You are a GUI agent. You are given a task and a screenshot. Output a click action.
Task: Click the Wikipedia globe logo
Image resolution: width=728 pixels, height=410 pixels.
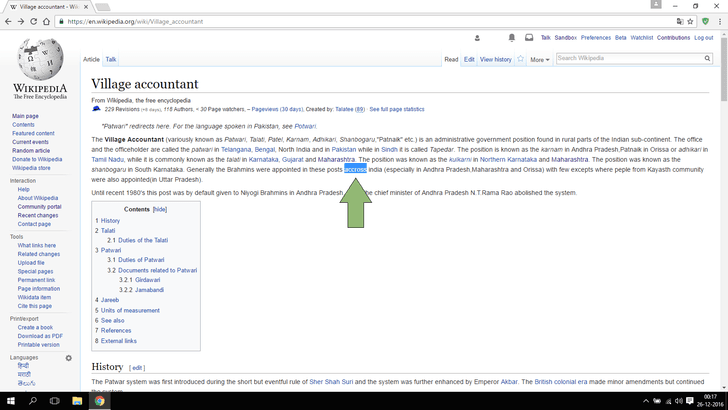pyautogui.click(x=40, y=59)
